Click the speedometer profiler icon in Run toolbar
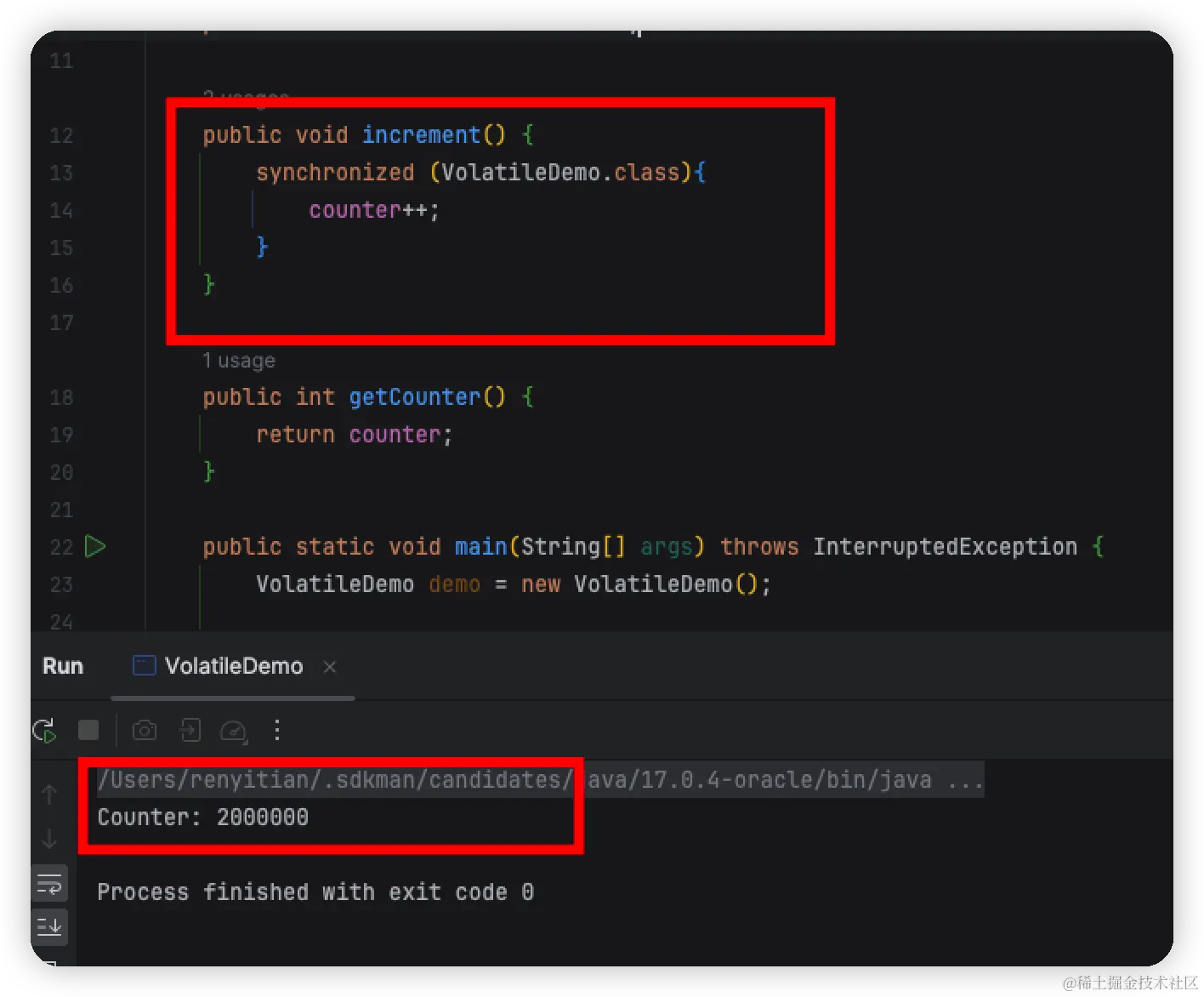This screenshot has width=1204, height=997. coord(233,731)
